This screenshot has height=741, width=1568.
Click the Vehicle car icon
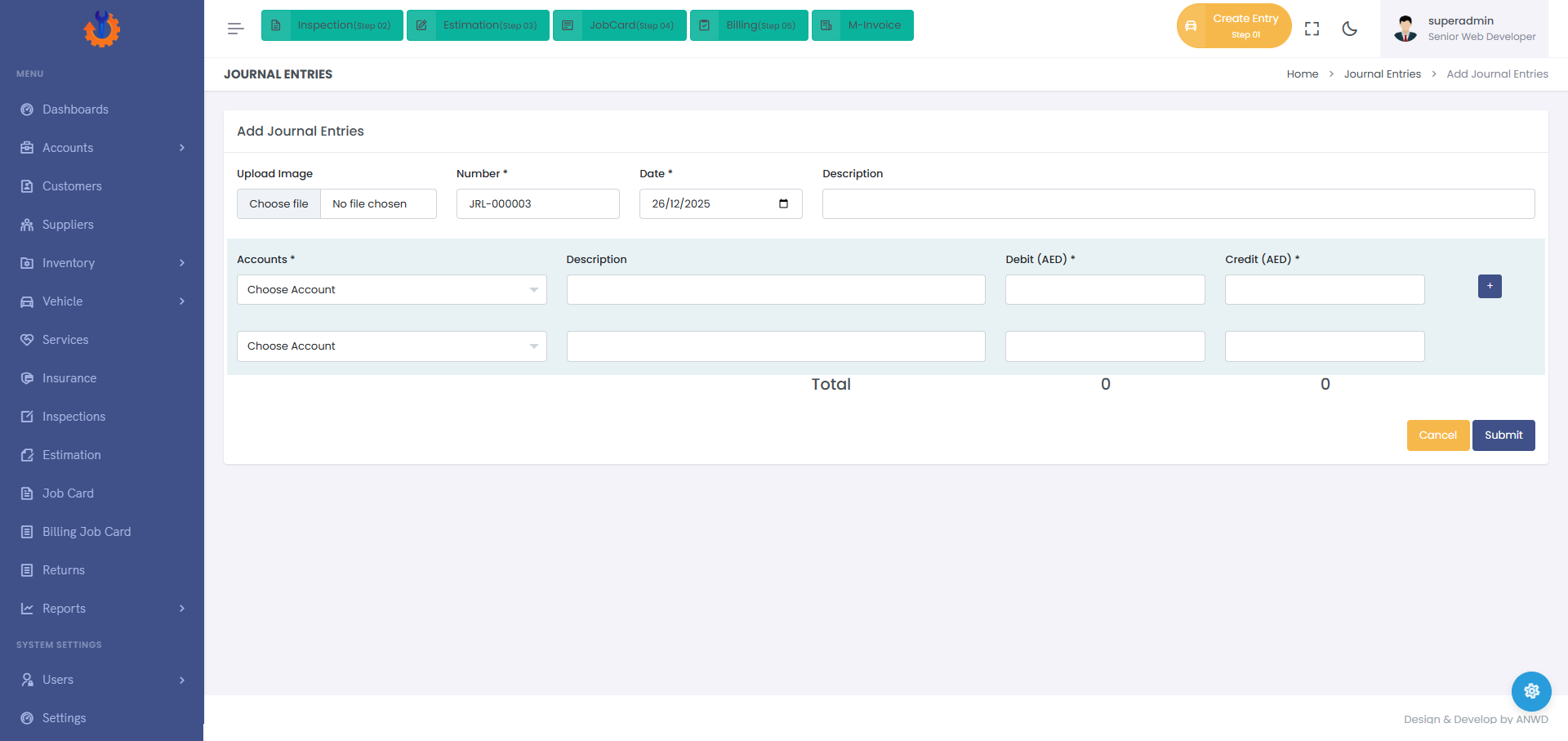click(27, 301)
